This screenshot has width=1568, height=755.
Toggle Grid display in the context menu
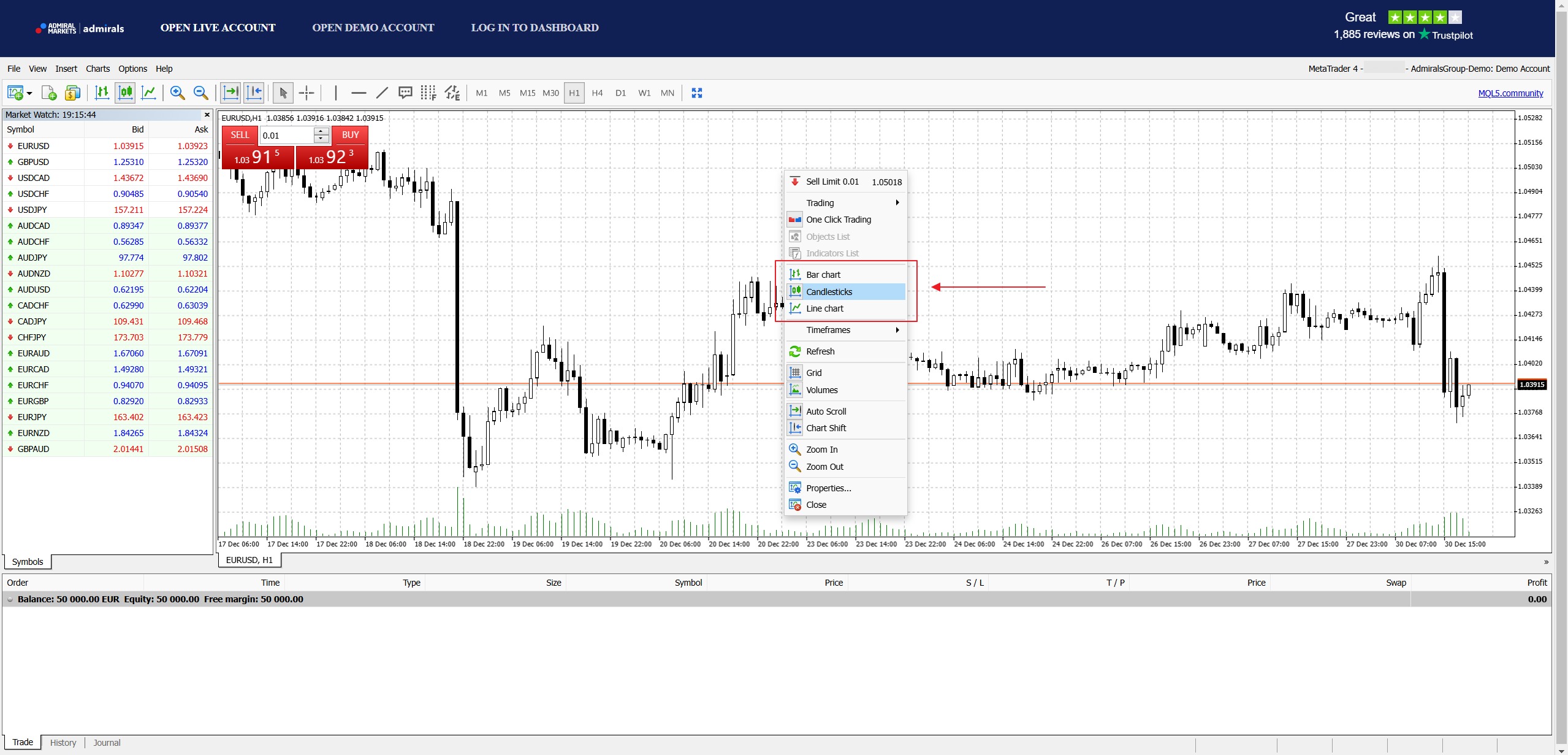click(814, 373)
